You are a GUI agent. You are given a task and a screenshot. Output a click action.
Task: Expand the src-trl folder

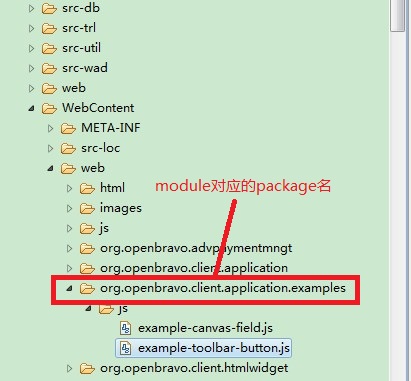(31, 28)
